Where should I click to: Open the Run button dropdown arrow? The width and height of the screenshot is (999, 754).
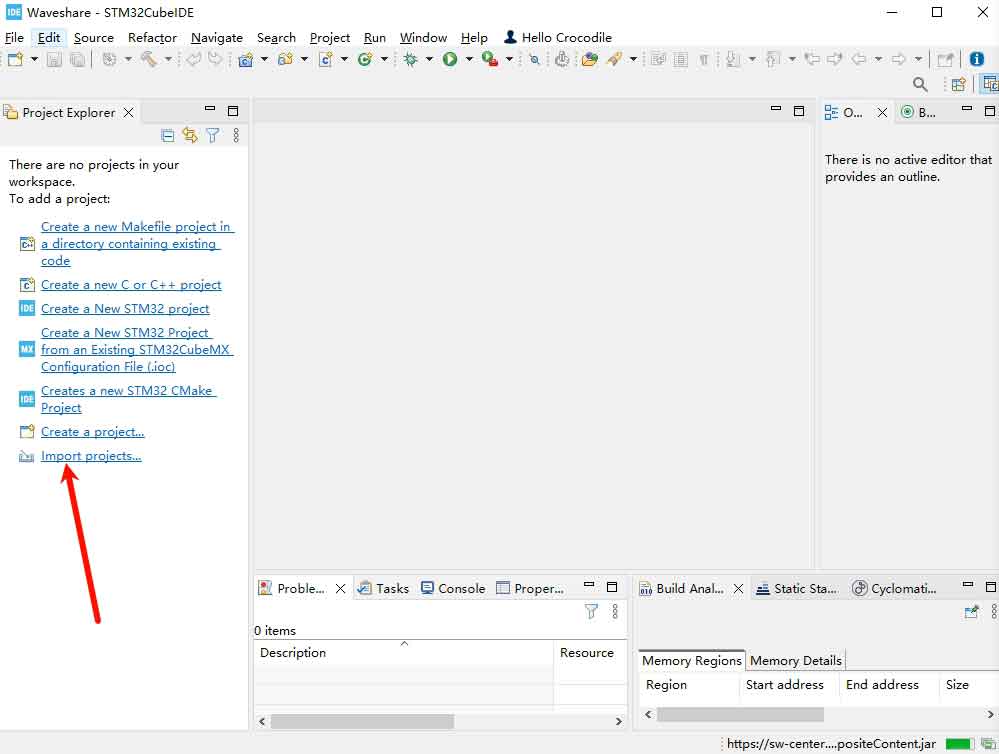pos(468,60)
